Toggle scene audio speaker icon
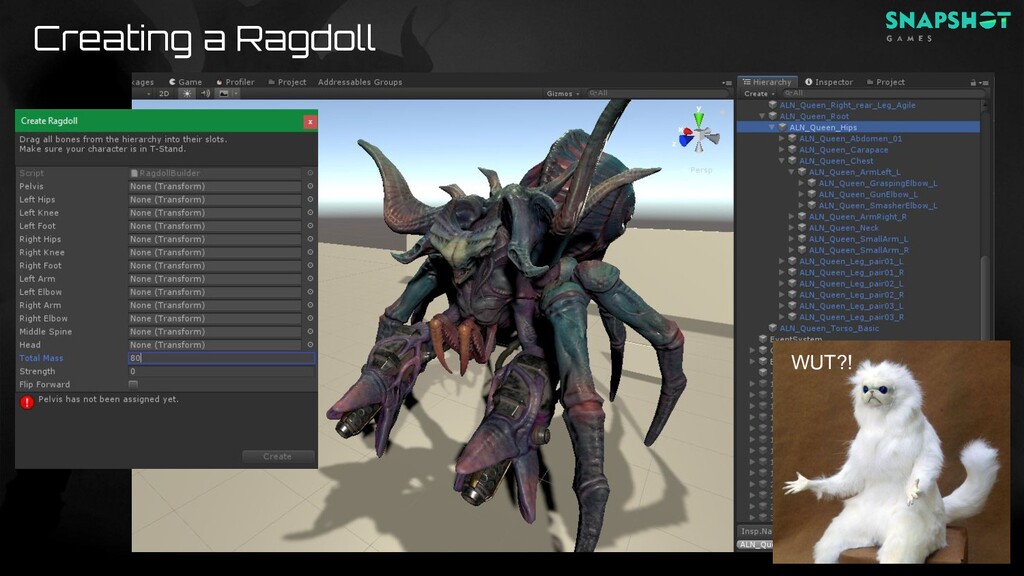 [x=206, y=94]
